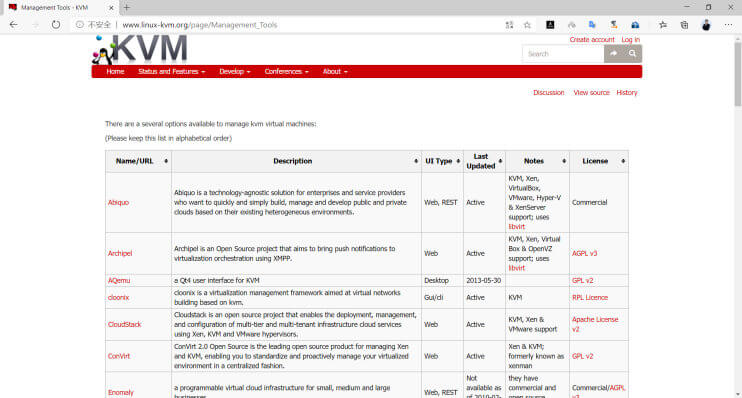742x398 pixels.
Task: Open the not-secure site information icon
Action: coord(80,25)
